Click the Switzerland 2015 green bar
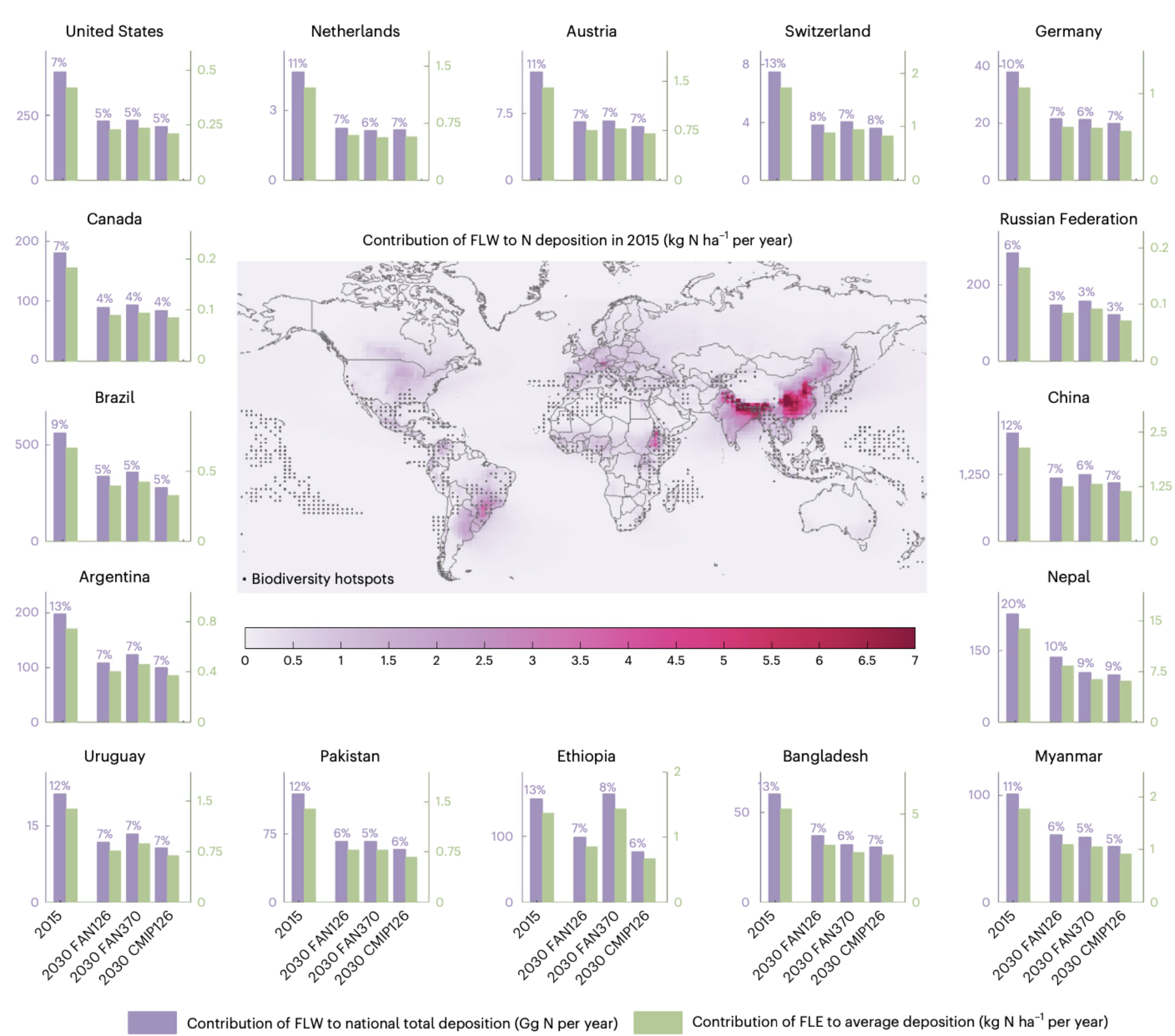Viewport: 1175px width, 1036px height. (x=786, y=134)
